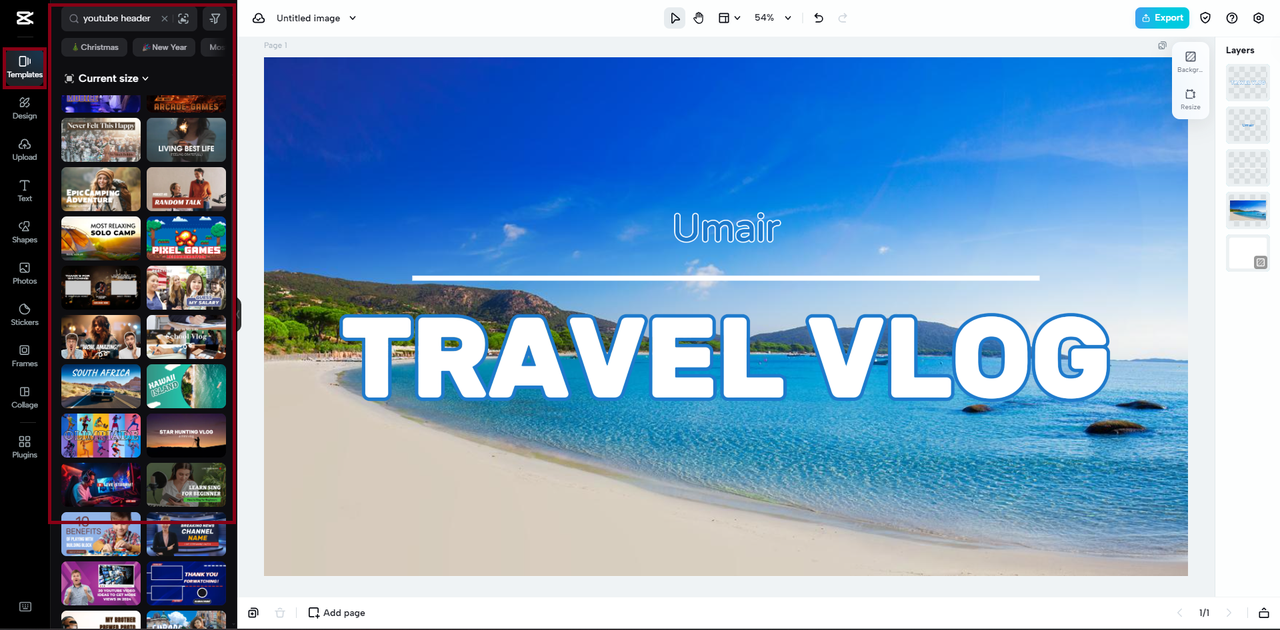The height and width of the screenshot is (630, 1280).
Task: Open the Collage panel
Action: [24, 397]
